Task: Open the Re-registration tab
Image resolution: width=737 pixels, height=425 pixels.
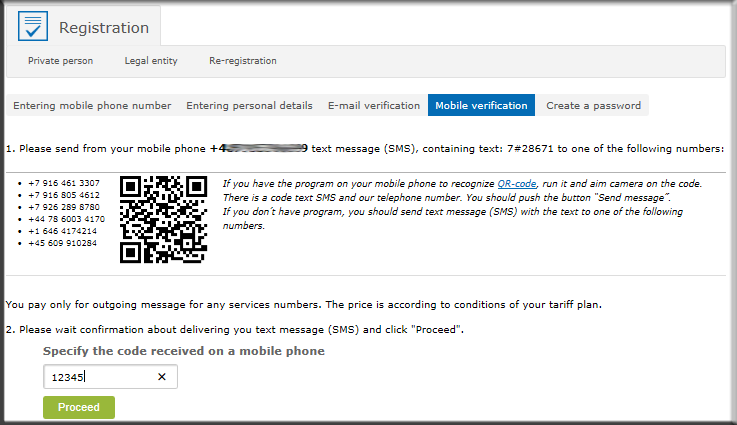Action: click(243, 61)
